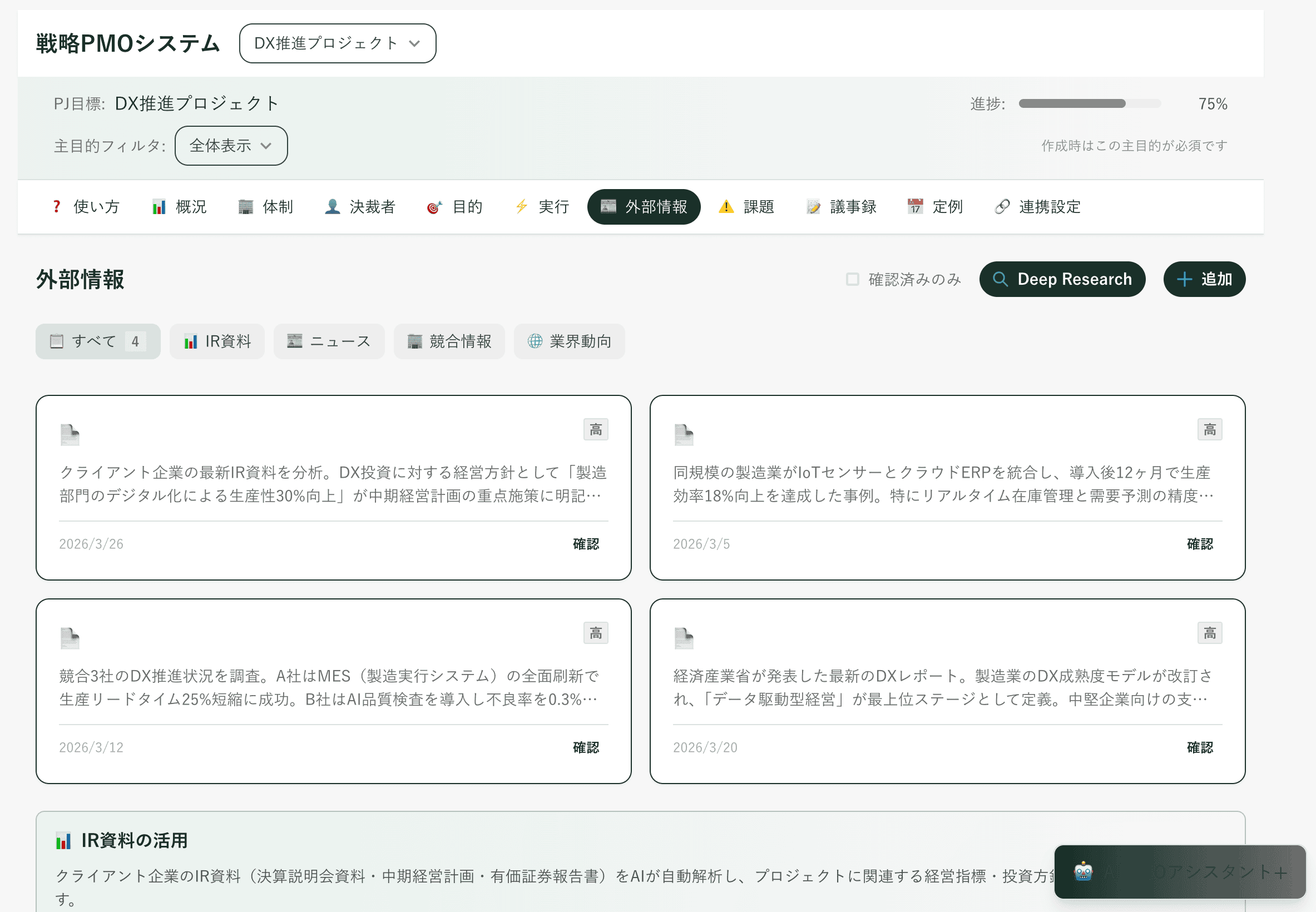This screenshot has height=912, width=1316.
Task: Click the 定例 calendar icon
Action: point(916,207)
